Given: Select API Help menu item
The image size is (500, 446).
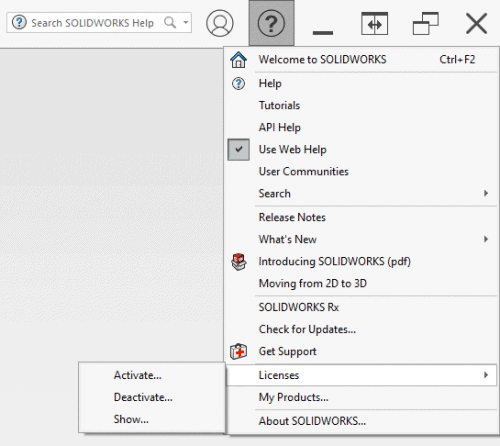Looking at the screenshot, I should coord(362,127).
